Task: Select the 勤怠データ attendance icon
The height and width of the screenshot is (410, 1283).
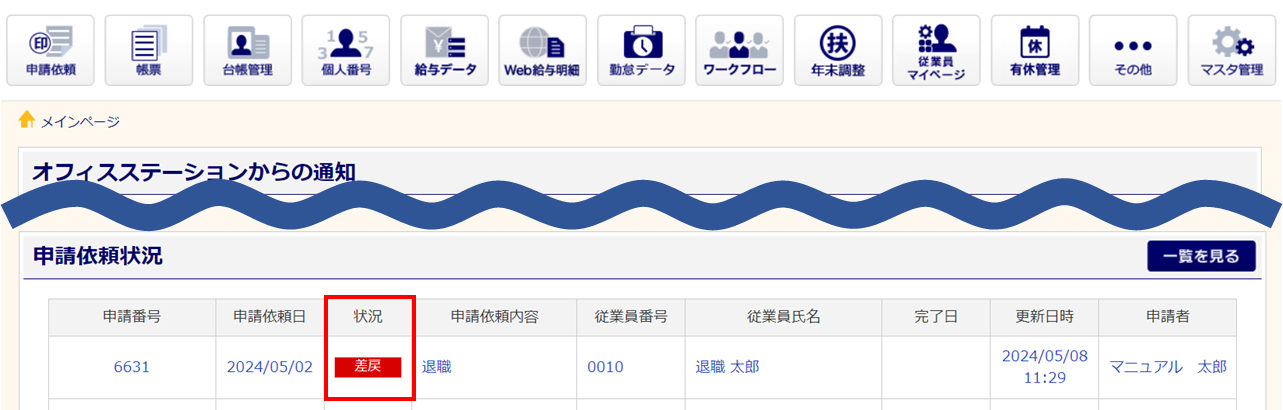Action: click(x=641, y=51)
